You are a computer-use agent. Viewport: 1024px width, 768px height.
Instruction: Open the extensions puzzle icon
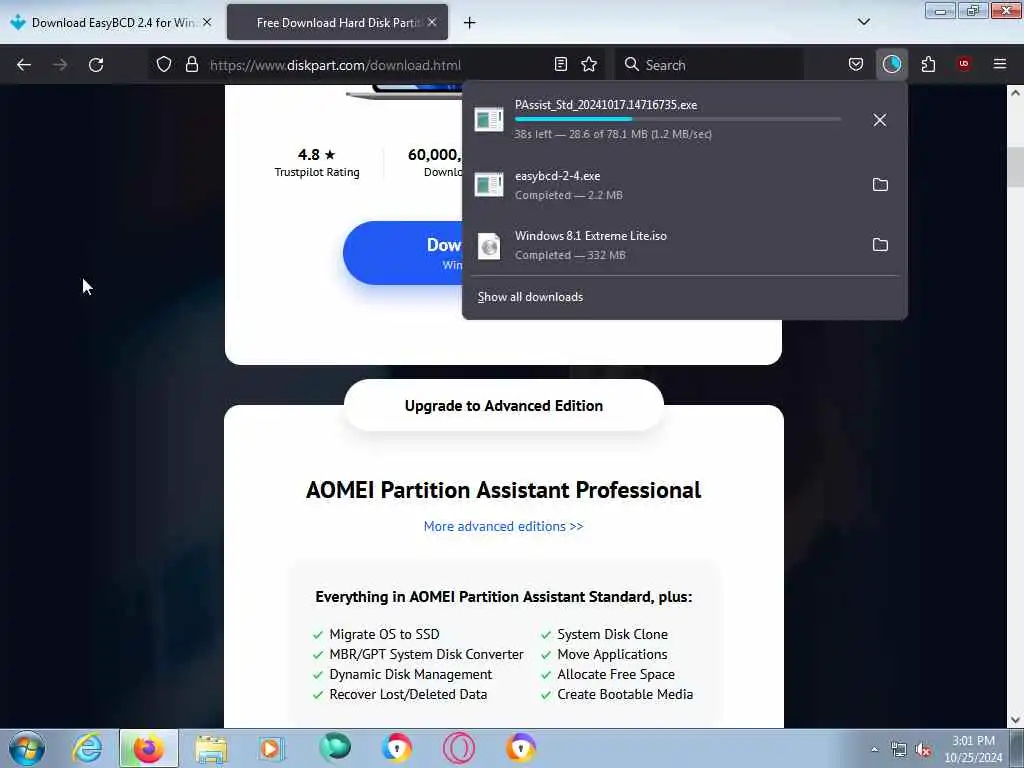click(x=928, y=64)
